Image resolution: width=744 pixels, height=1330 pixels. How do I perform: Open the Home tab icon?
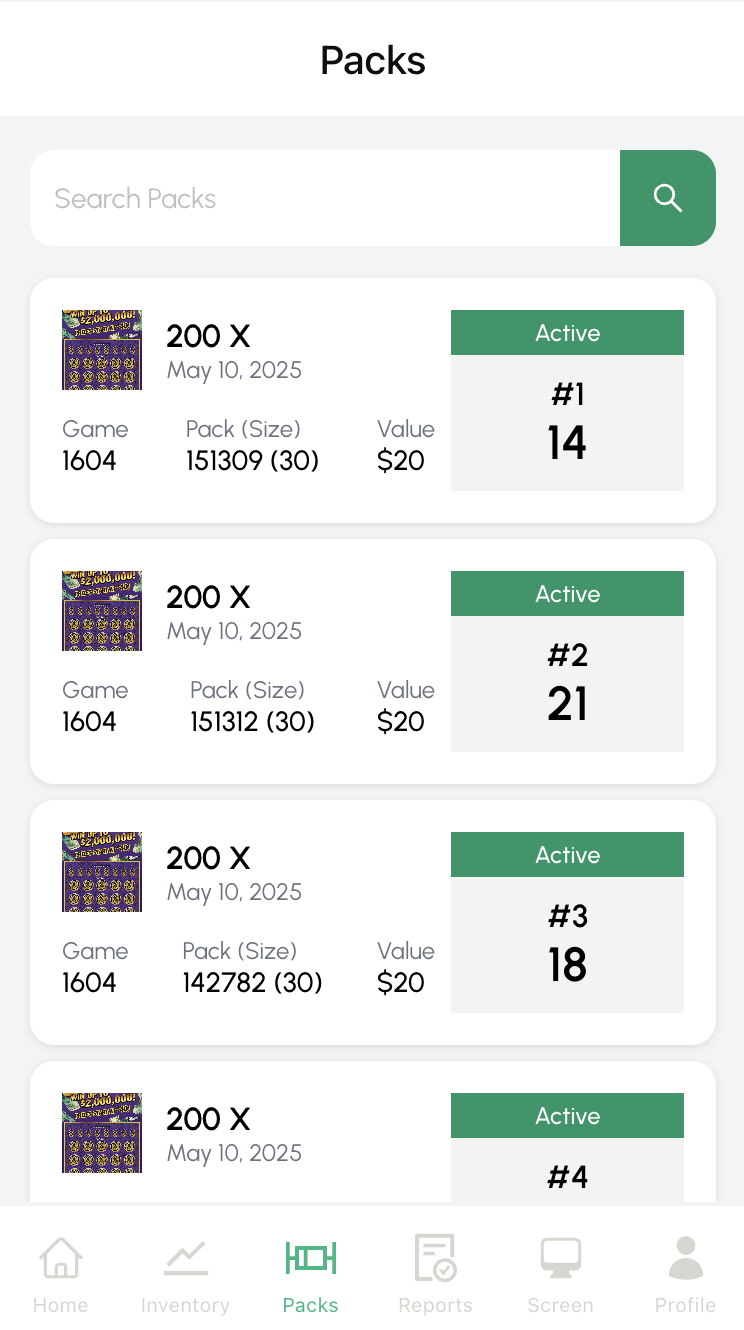[x=61, y=1257]
